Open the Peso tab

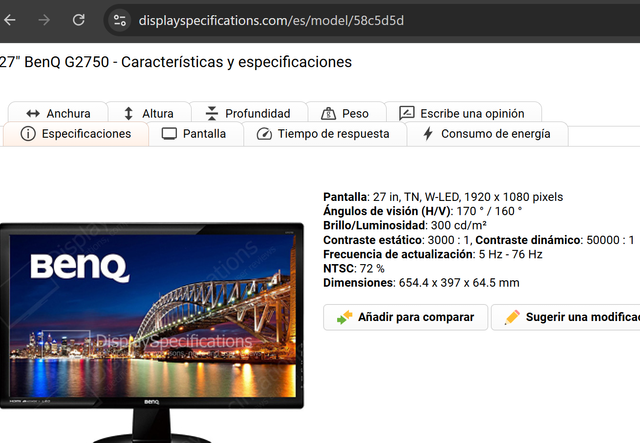(x=346, y=113)
